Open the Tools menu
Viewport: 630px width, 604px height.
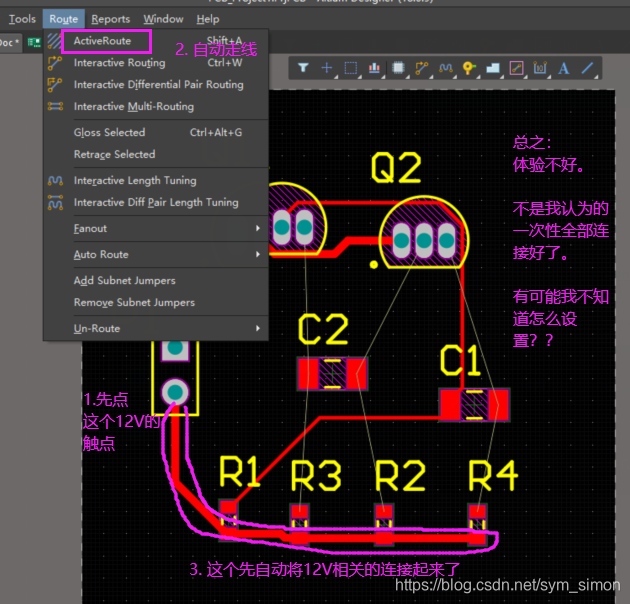coord(22,19)
